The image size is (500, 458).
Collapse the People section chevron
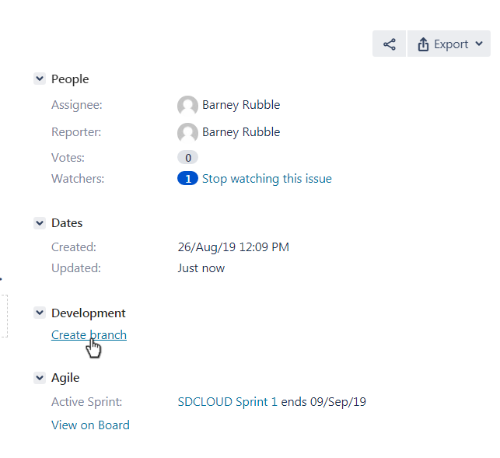[40, 79]
